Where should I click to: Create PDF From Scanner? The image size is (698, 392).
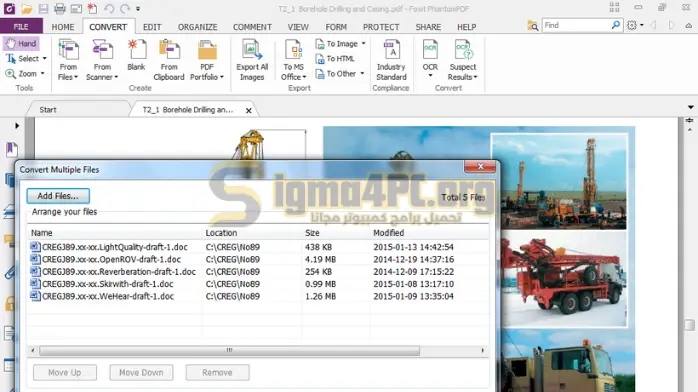(x=102, y=60)
